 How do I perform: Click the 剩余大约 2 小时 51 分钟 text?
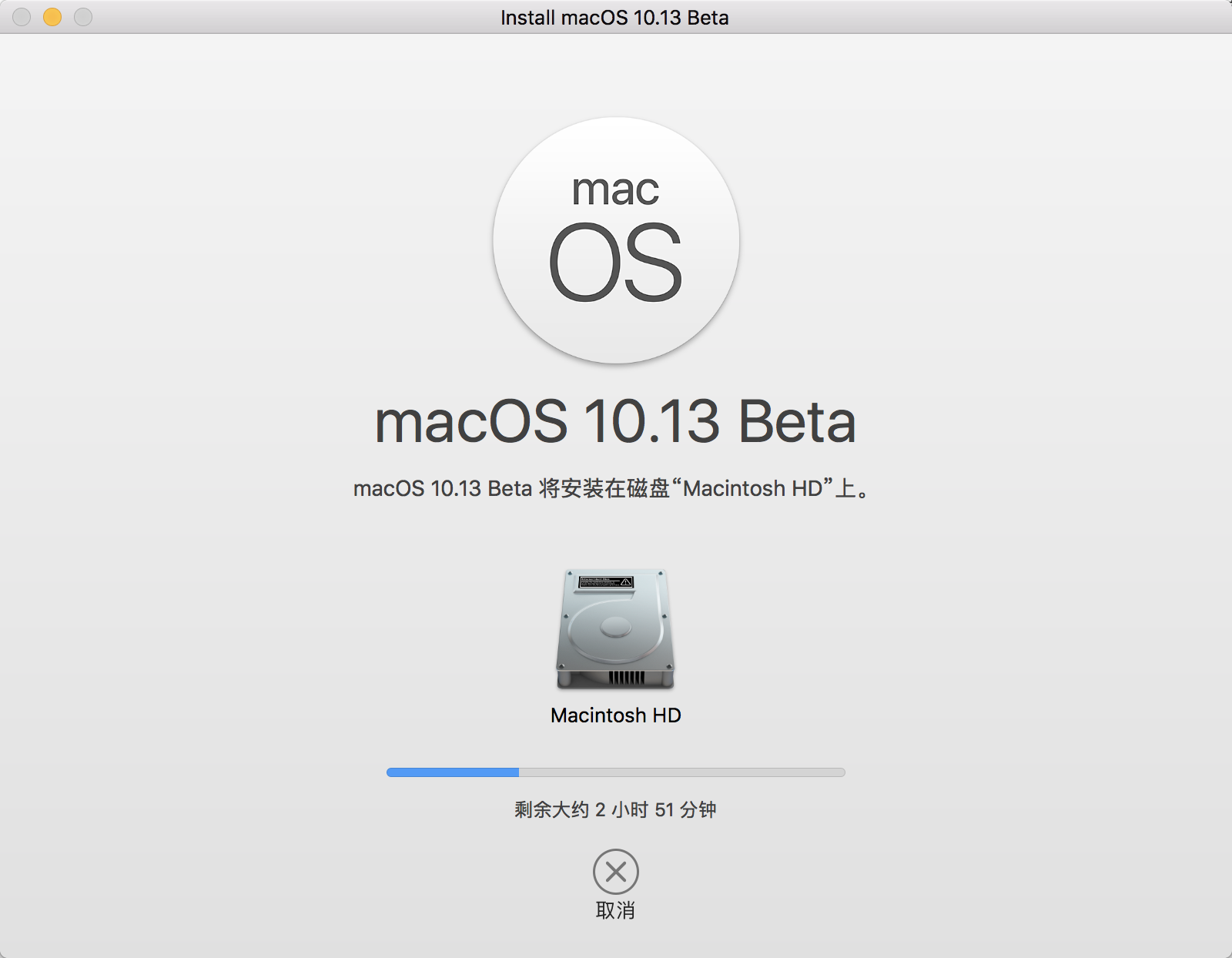[615, 809]
